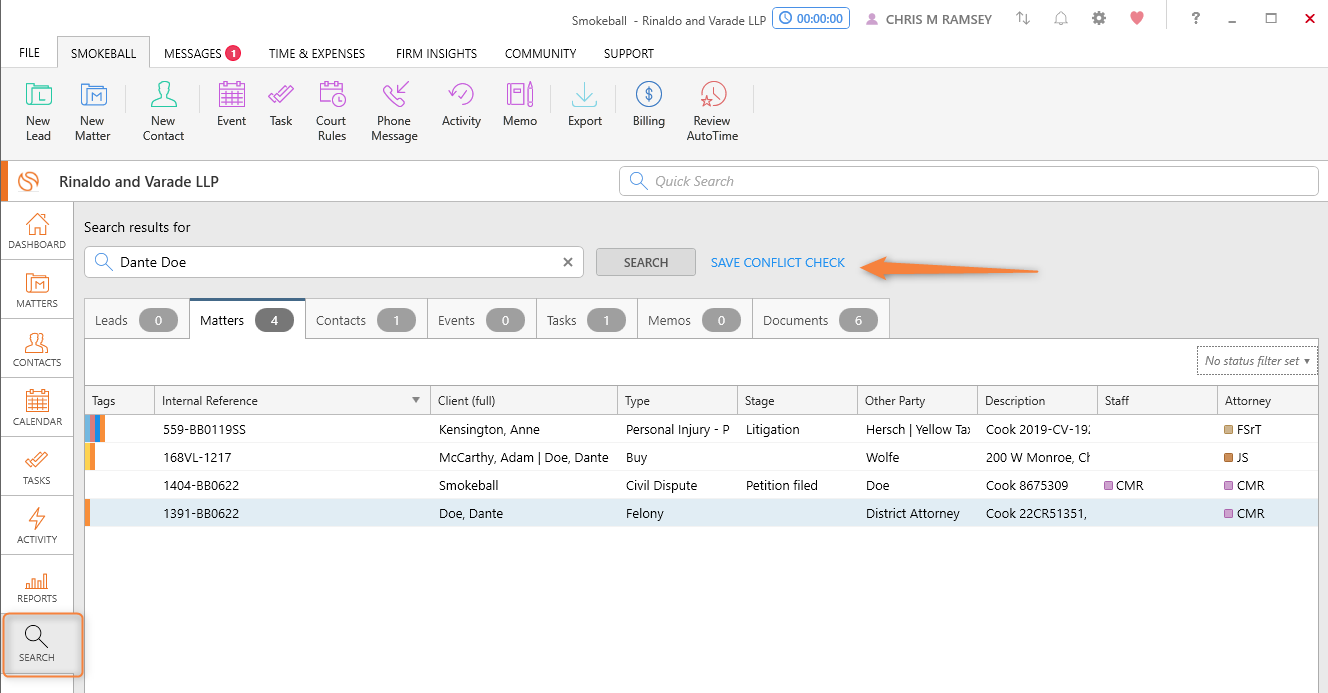Image resolution: width=1328 pixels, height=693 pixels.
Task: Show the Contacts results tab
Action: (366, 320)
